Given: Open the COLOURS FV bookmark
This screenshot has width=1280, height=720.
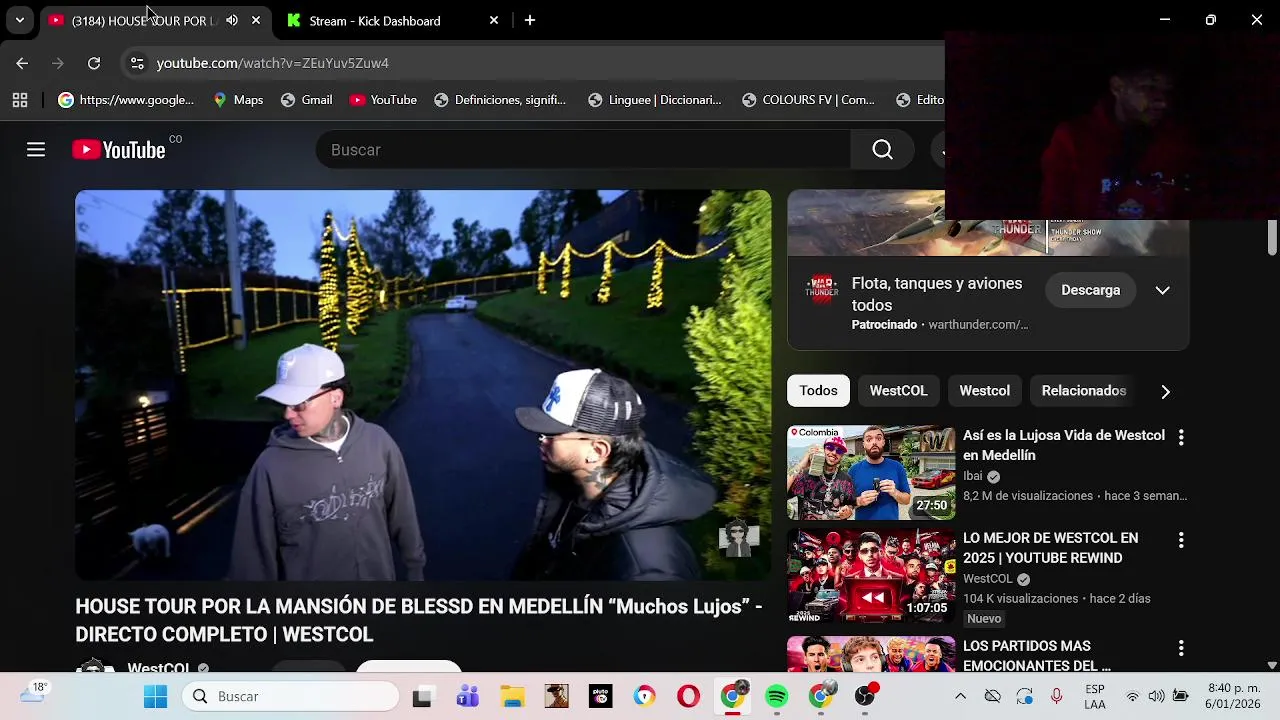Looking at the screenshot, I should point(808,100).
